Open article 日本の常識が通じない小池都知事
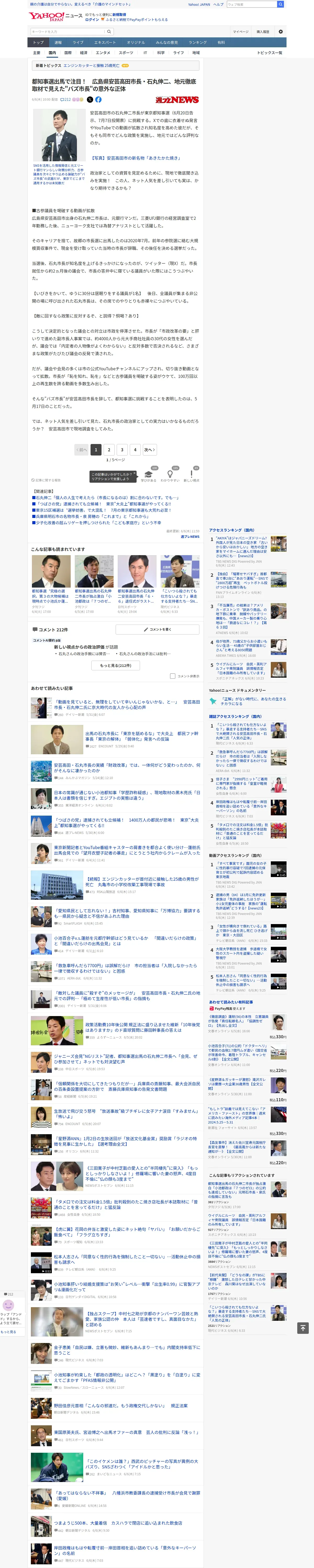This screenshot has height=1568, width=314. click(127, 795)
